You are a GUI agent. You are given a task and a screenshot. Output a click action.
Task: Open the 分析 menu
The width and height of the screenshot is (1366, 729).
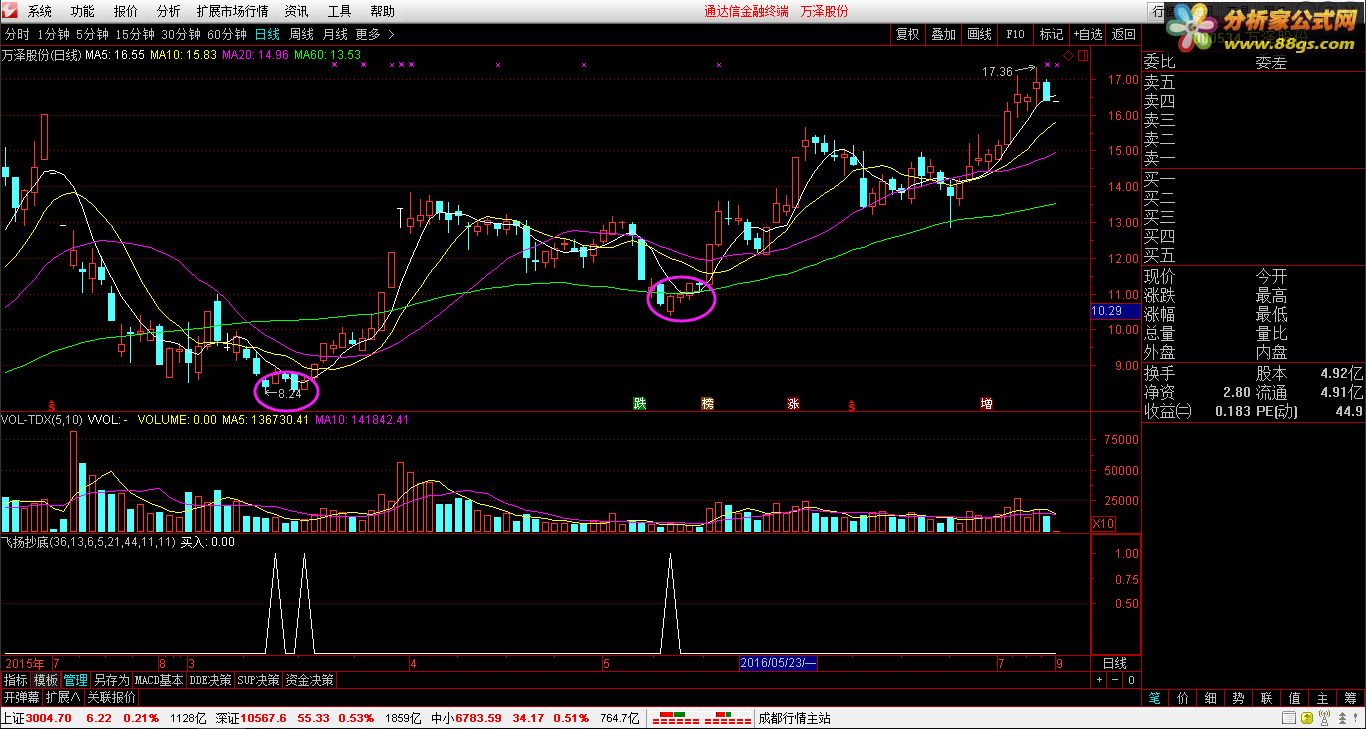click(169, 12)
